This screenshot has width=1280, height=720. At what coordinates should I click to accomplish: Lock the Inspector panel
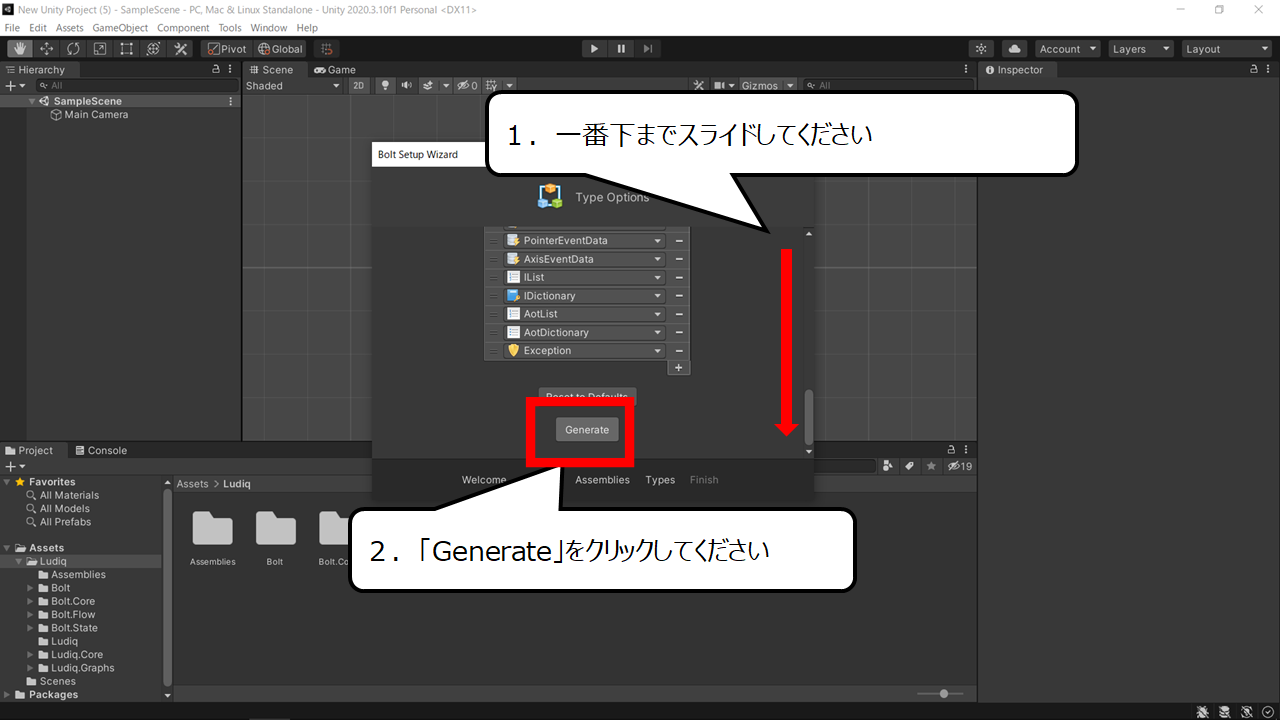[1255, 70]
